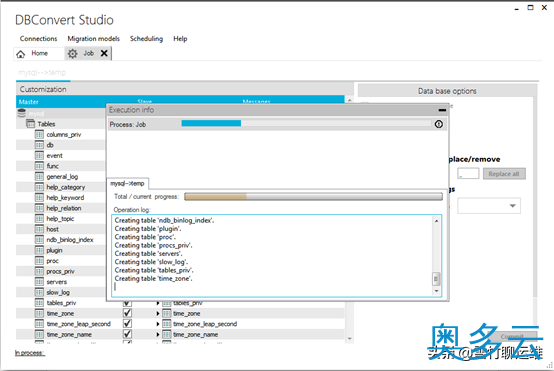Click the Total / current progress bar
Image resolution: width=554 pixels, height=371 pixels.
[x=313, y=197]
